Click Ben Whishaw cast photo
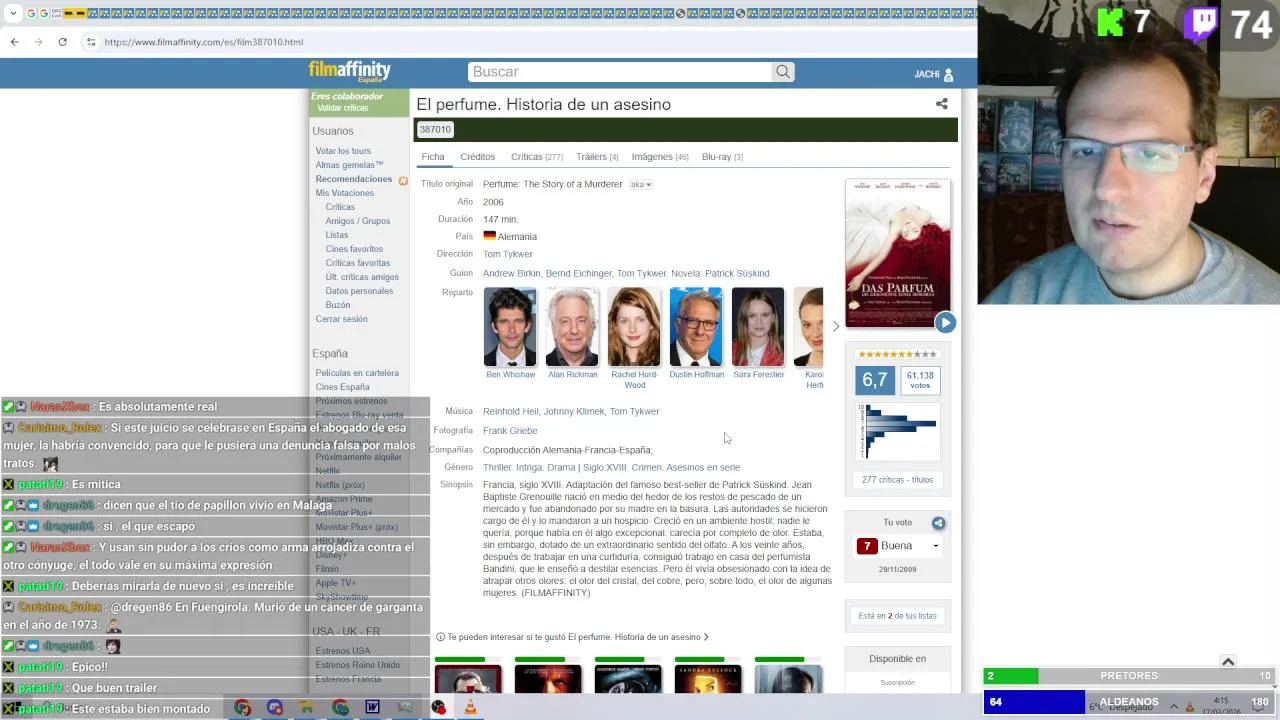The width and height of the screenshot is (1280, 720). [510, 327]
